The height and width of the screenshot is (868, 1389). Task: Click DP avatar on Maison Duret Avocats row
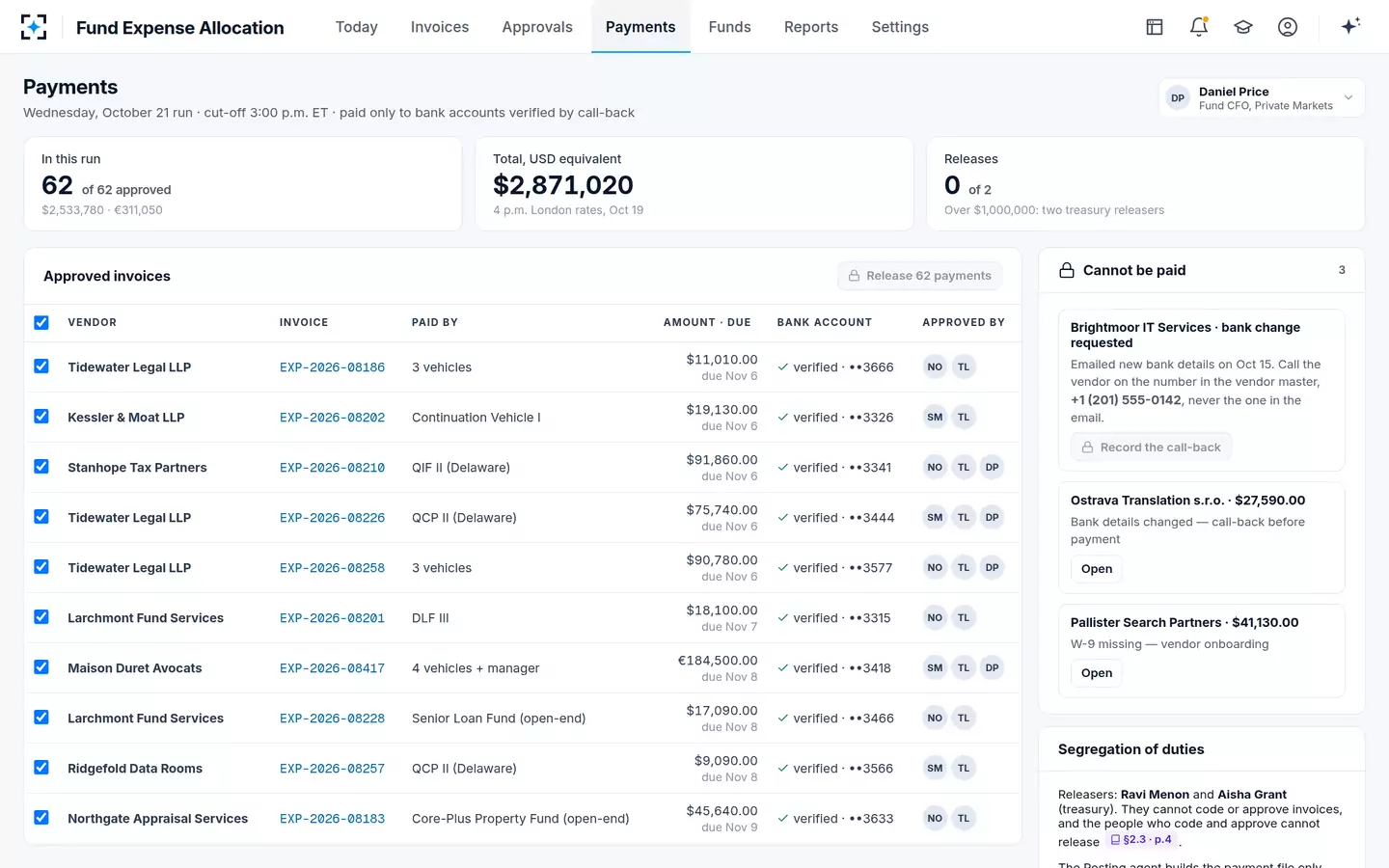(x=992, y=667)
